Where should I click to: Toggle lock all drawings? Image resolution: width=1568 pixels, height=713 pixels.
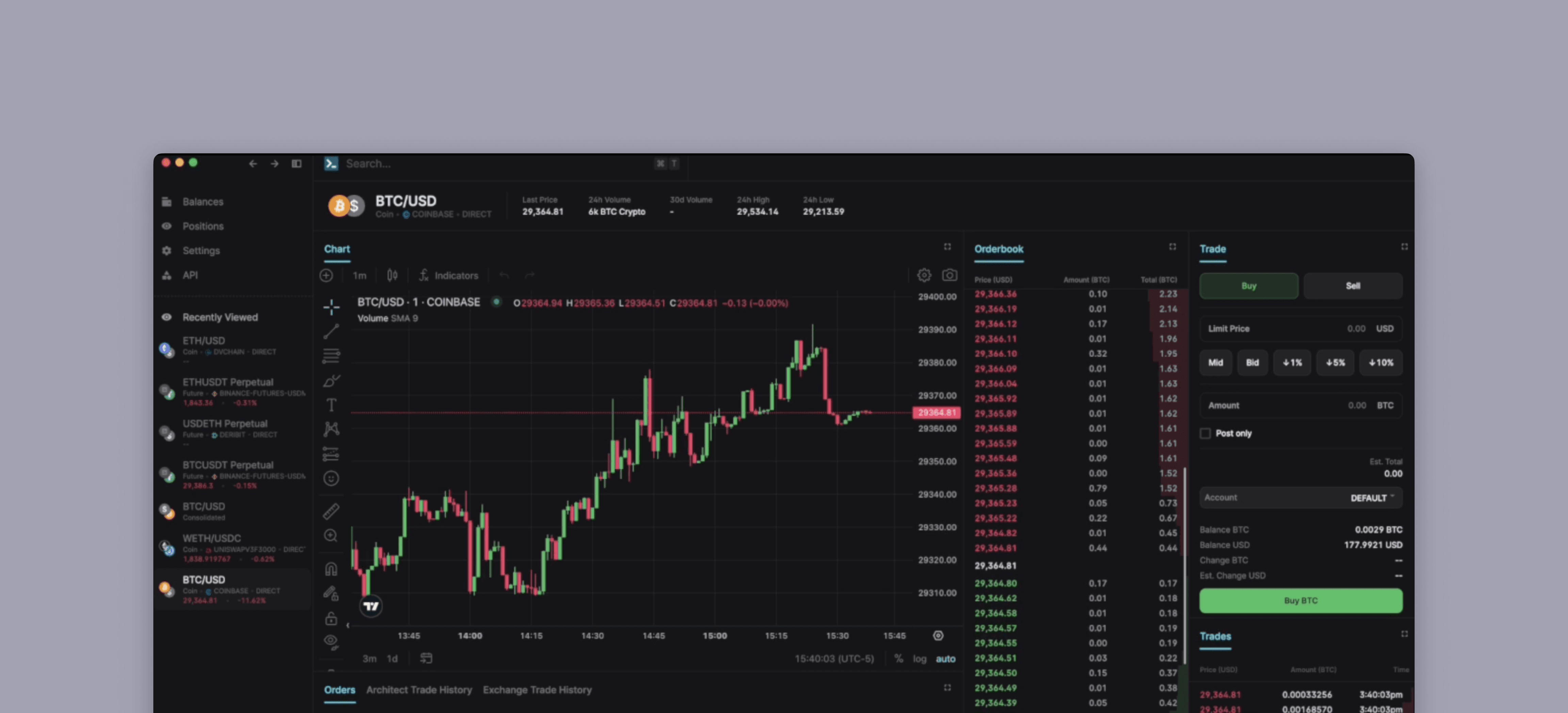tap(331, 618)
